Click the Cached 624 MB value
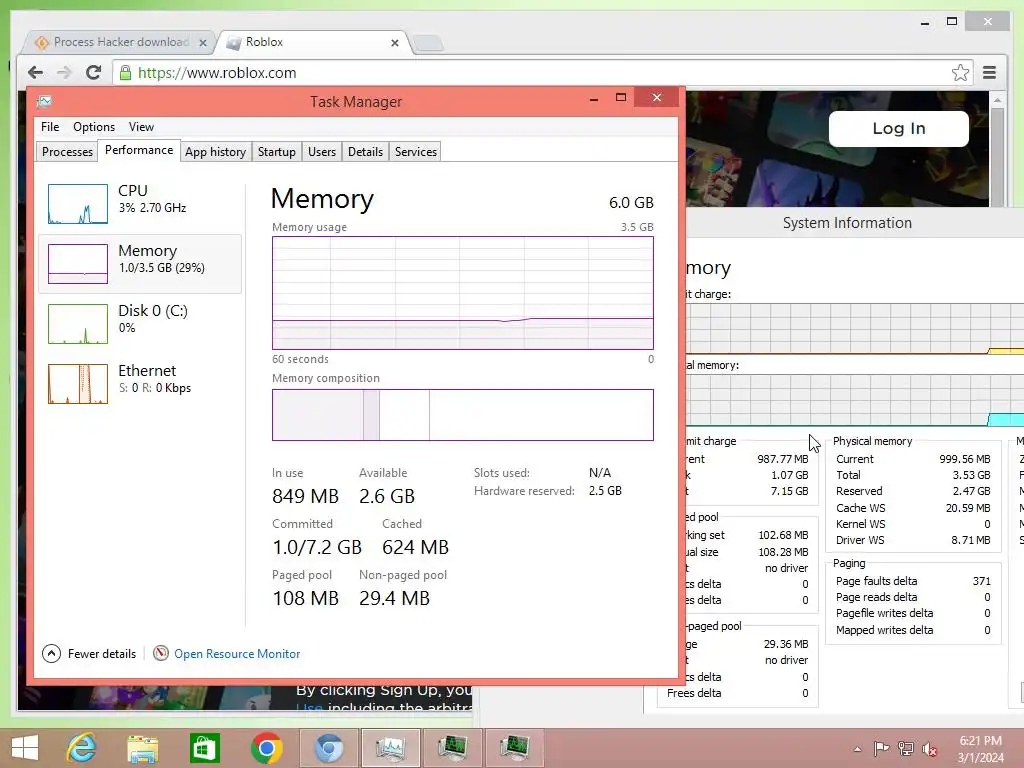Image resolution: width=1024 pixels, height=768 pixels. coord(415,547)
